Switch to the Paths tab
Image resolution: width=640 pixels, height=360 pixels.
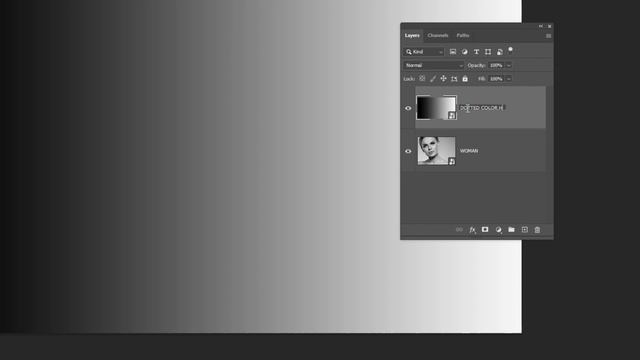click(x=462, y=36)
